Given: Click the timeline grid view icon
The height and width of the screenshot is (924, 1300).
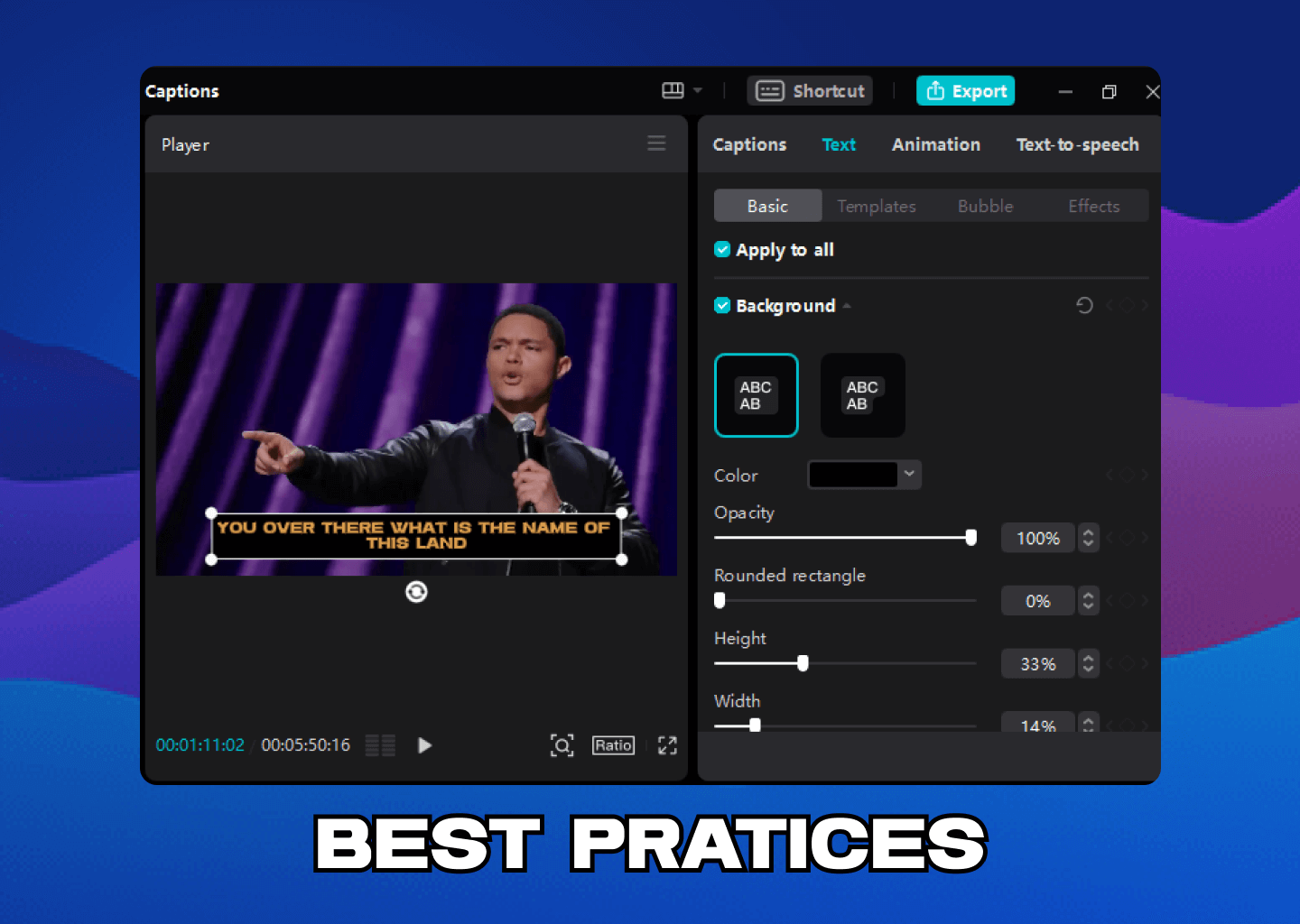Looking at the screenshot, I should coord(380,745).
